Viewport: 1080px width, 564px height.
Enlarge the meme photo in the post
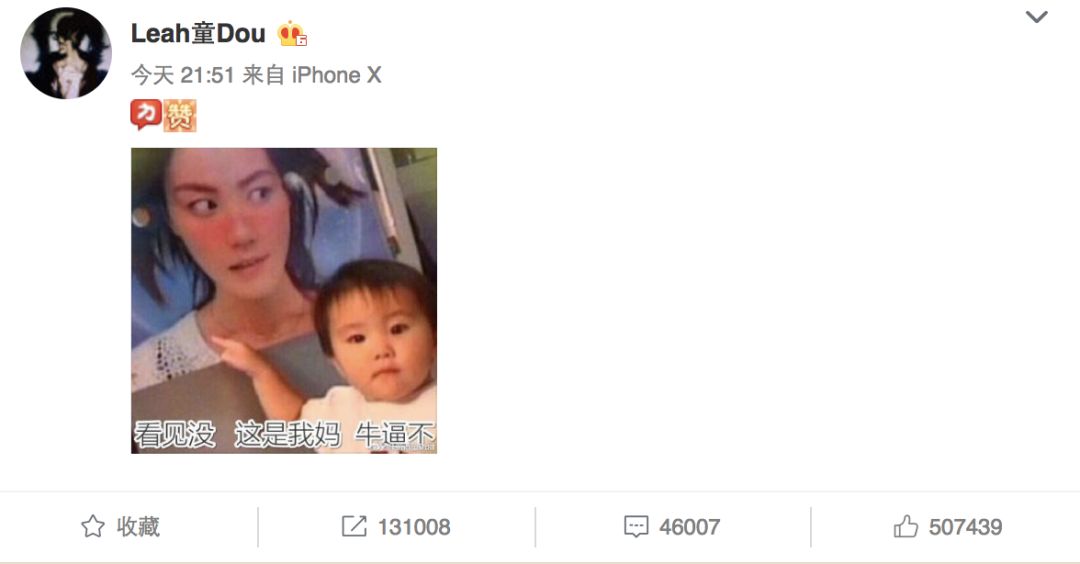(284, 300)
